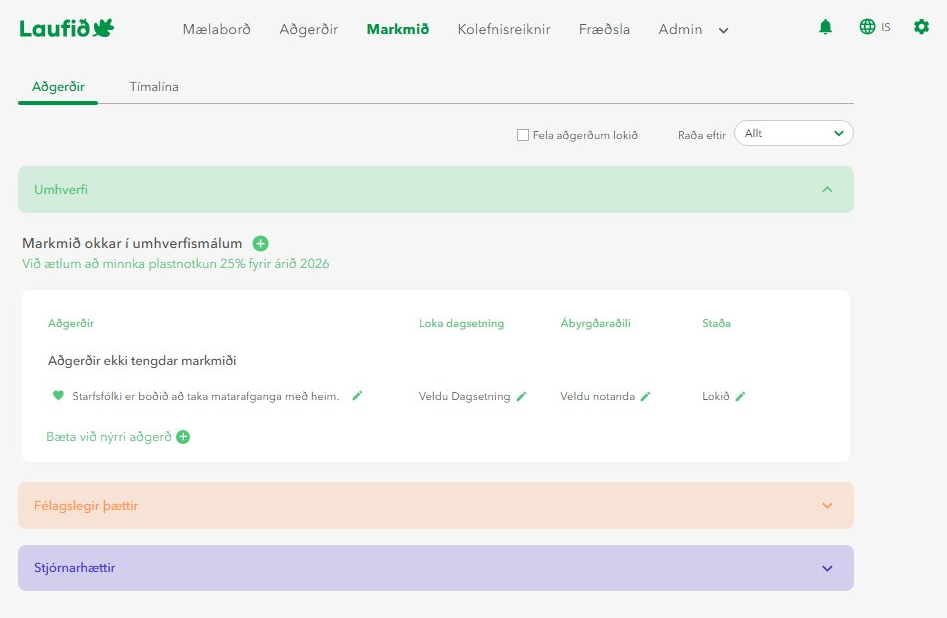Expand the Félagslegir þættir section
947x618 pixels.
coord(826,506)
